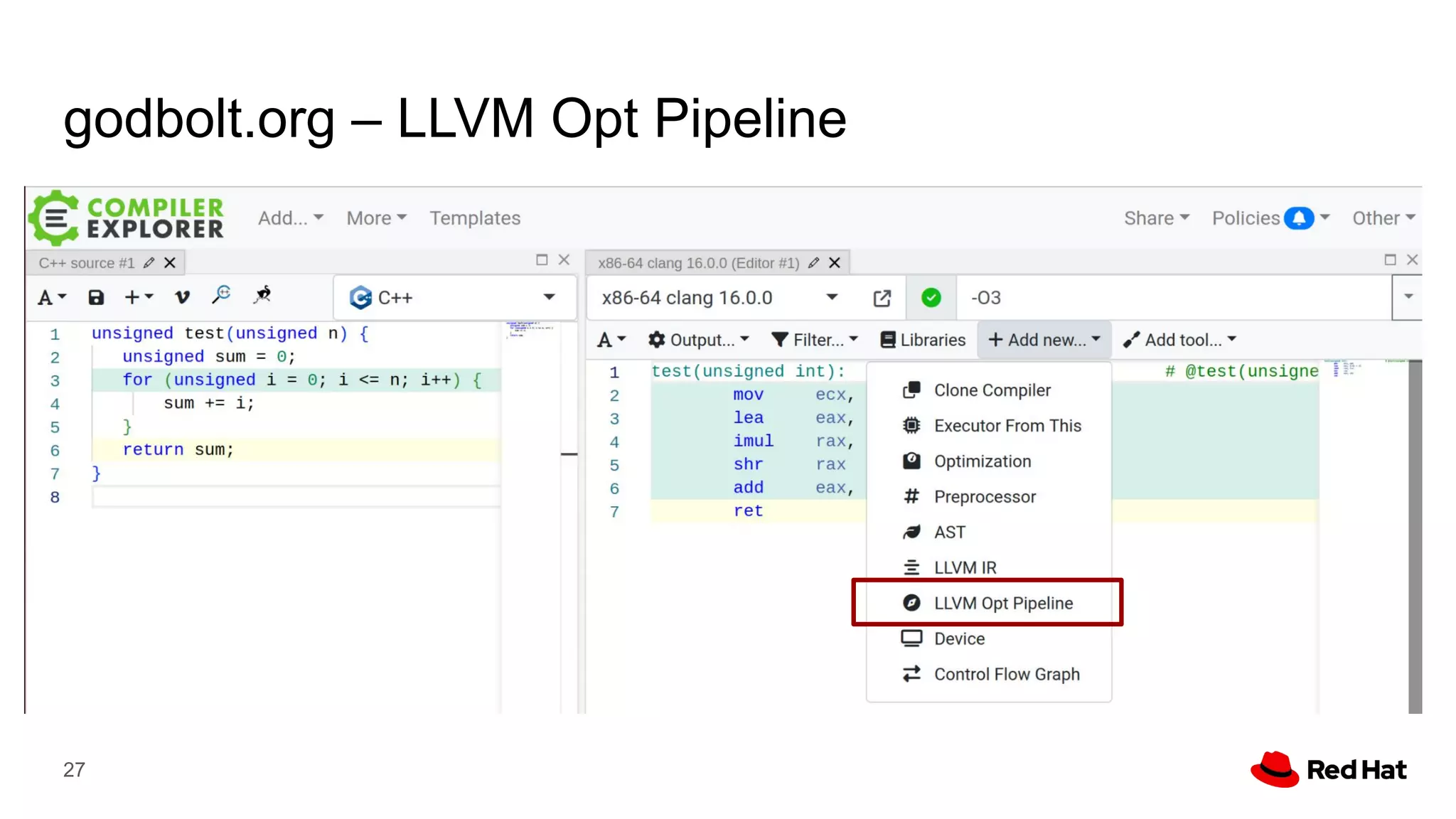Viewport: 1456px width, 819px height.
Task: Click the save icon in editor toolbar
Action: (x=96, y=297)
